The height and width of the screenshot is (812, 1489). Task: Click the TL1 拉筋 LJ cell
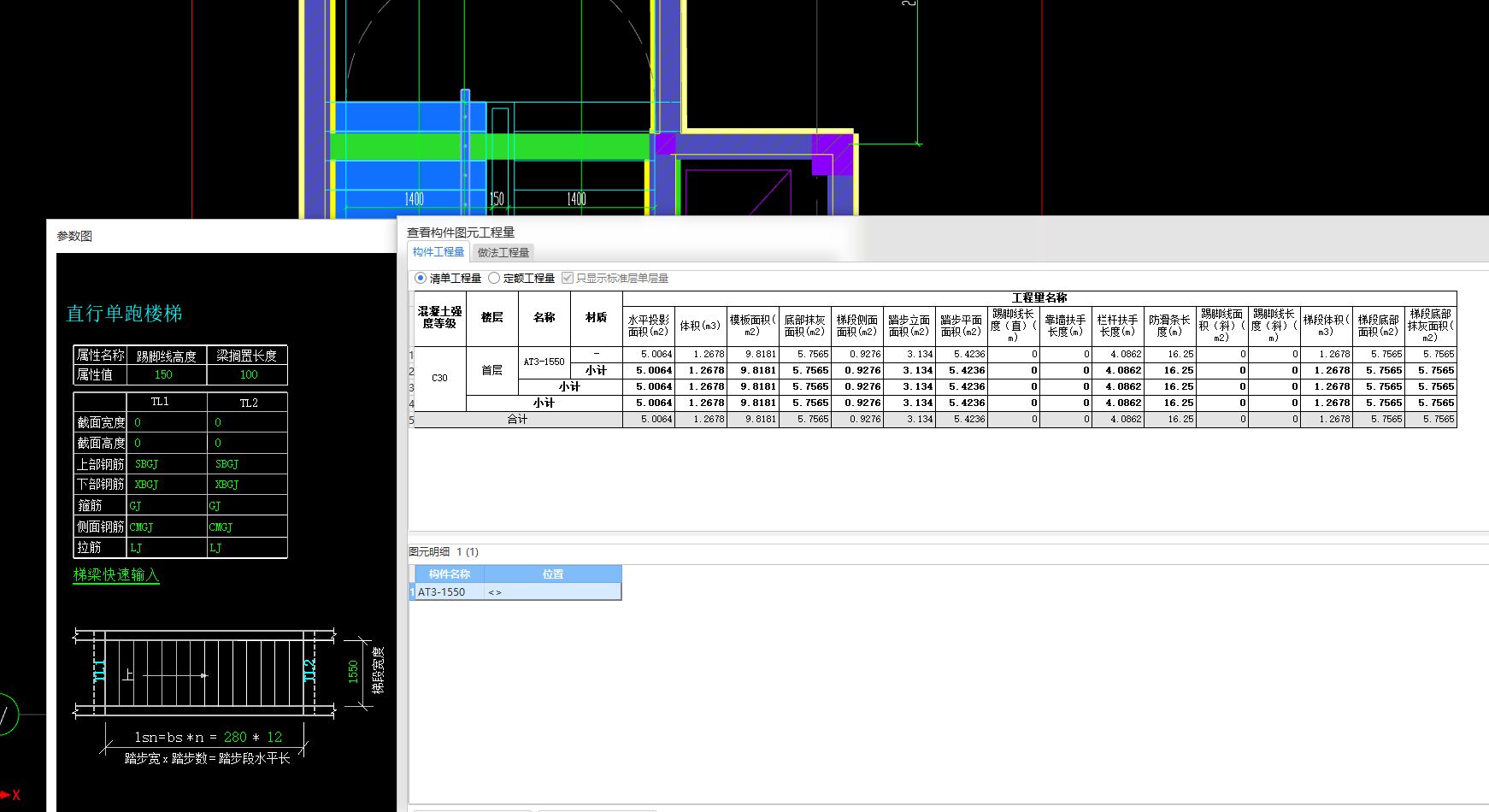coord(167,548)
